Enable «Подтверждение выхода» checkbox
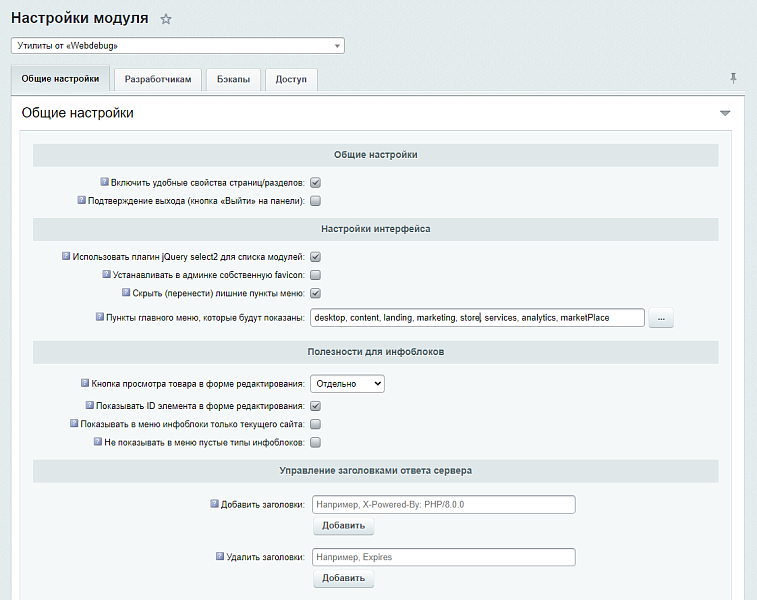The image size is (757, 600). tap(315, 201)
